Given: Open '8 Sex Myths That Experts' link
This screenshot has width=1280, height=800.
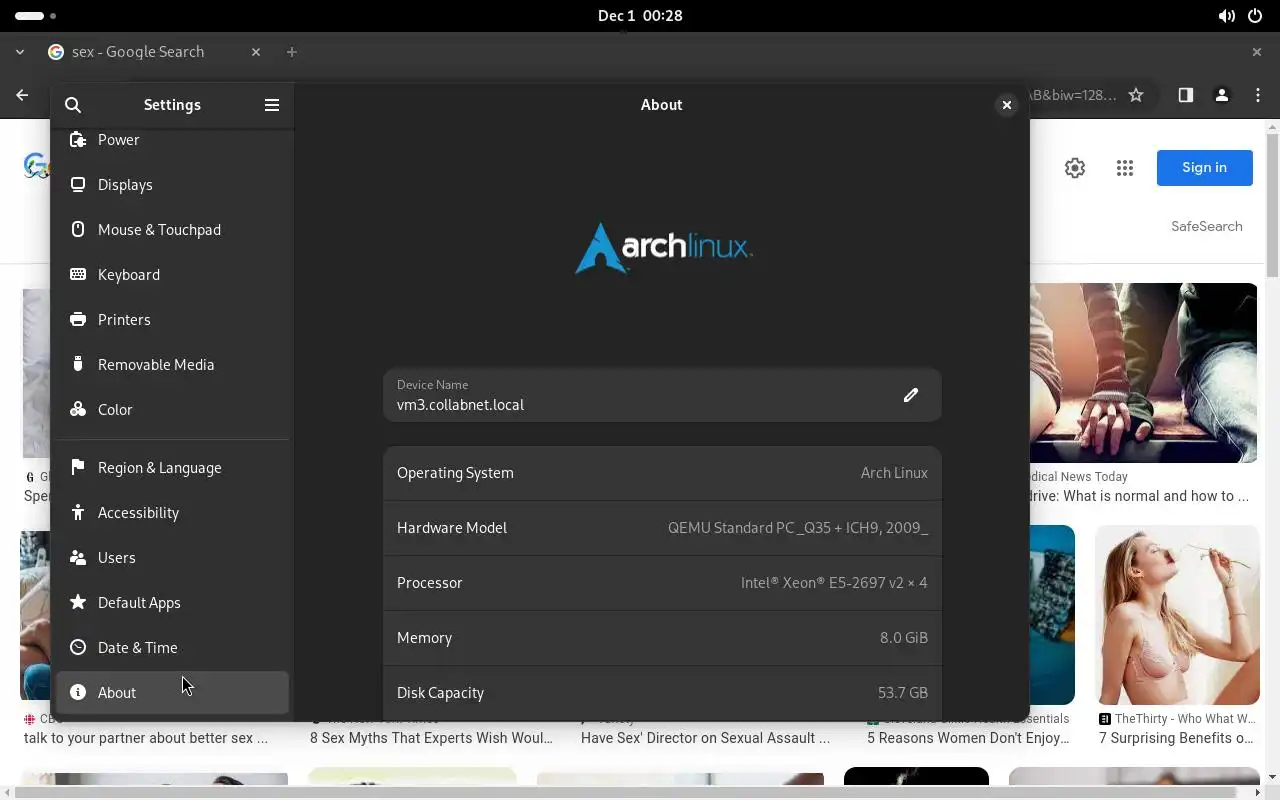Looking at the screenshot, I should click(431, 738).
